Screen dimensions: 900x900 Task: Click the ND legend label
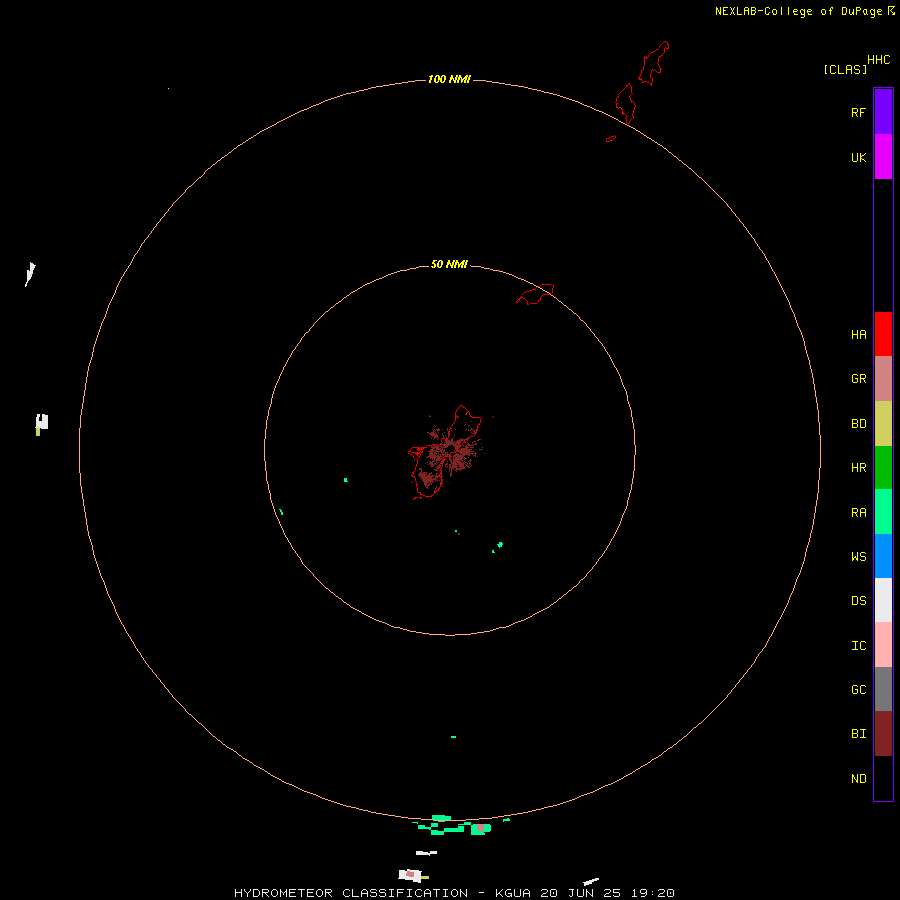858,778
